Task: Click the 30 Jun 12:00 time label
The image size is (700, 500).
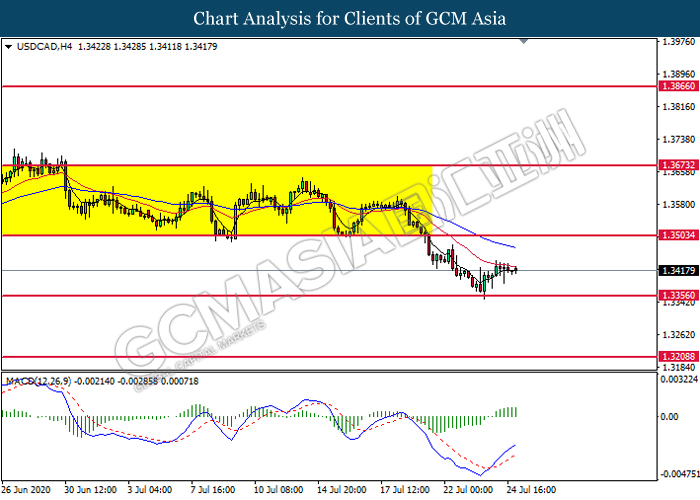Action: 90,490
